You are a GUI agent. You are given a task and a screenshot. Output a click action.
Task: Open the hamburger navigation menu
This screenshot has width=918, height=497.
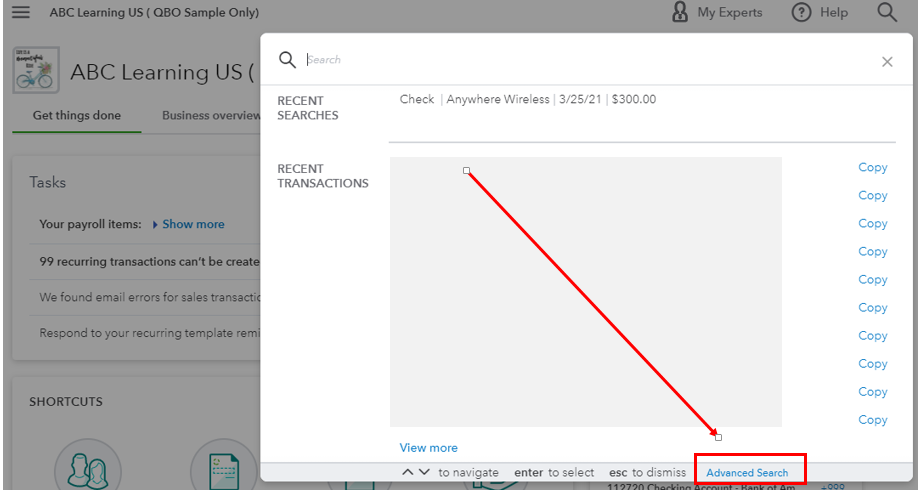point(20,12)
